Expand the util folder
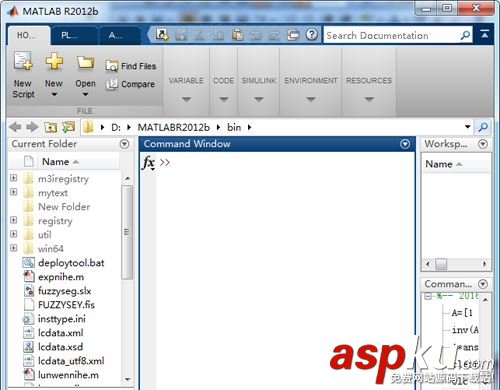This screenshot has width=500, height=390. pos(14,234)
